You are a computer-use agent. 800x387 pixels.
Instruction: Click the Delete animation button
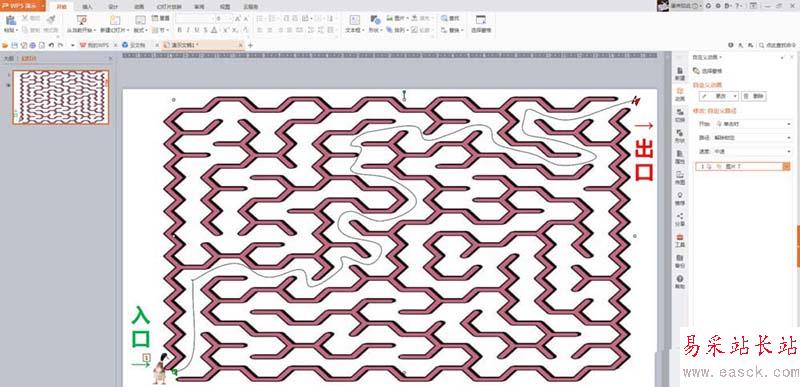pos(754,96)
